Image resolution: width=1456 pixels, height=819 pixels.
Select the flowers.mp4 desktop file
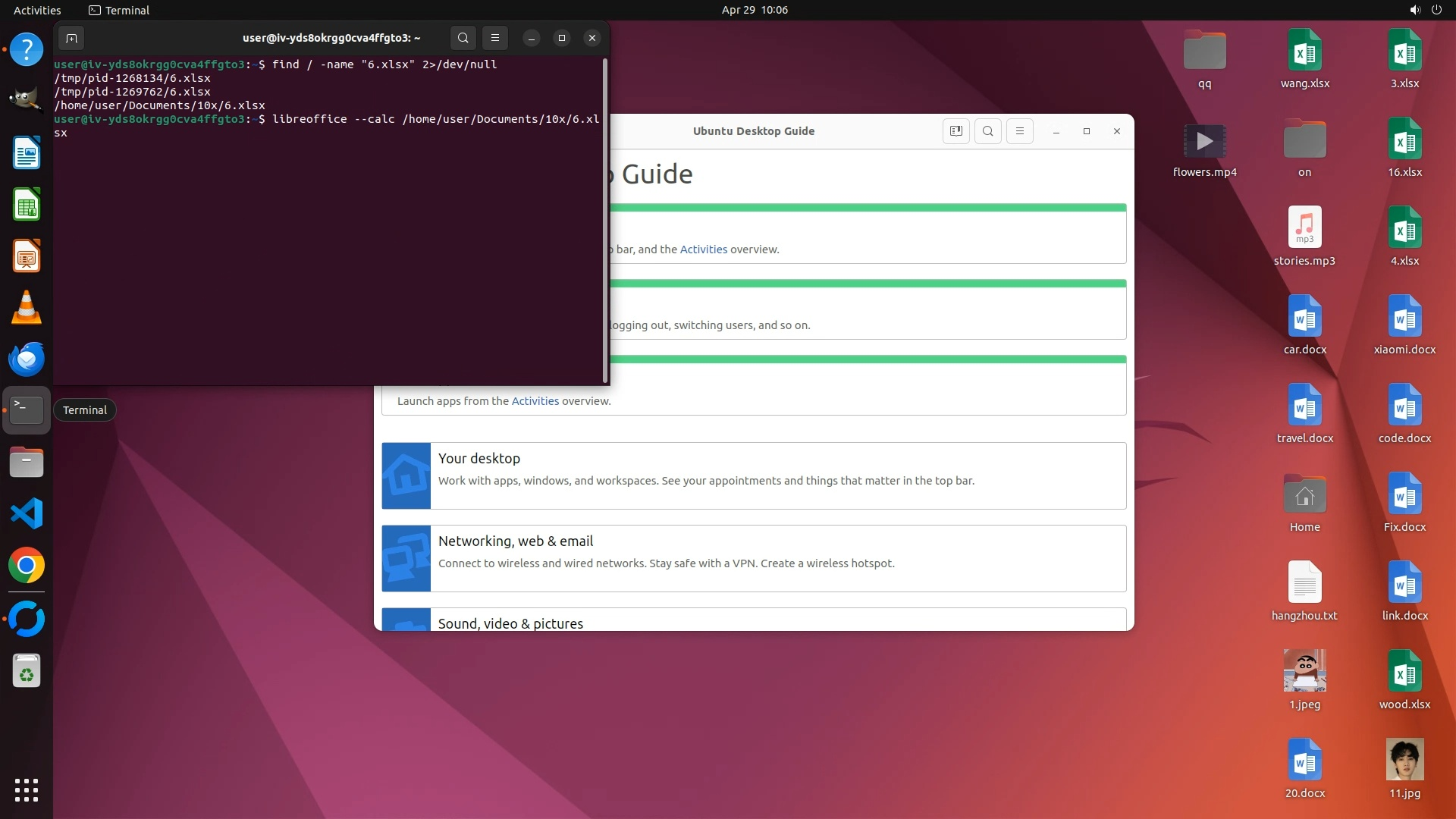click(1204, 142)
